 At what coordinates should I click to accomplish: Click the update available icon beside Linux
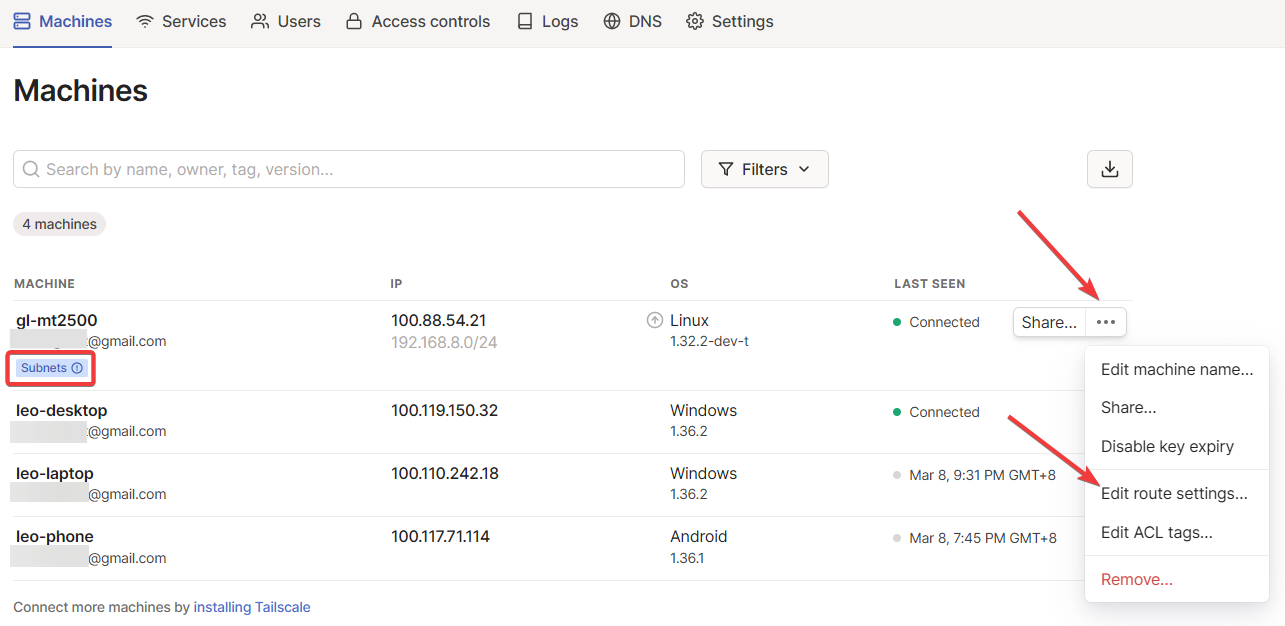(655, 321)
